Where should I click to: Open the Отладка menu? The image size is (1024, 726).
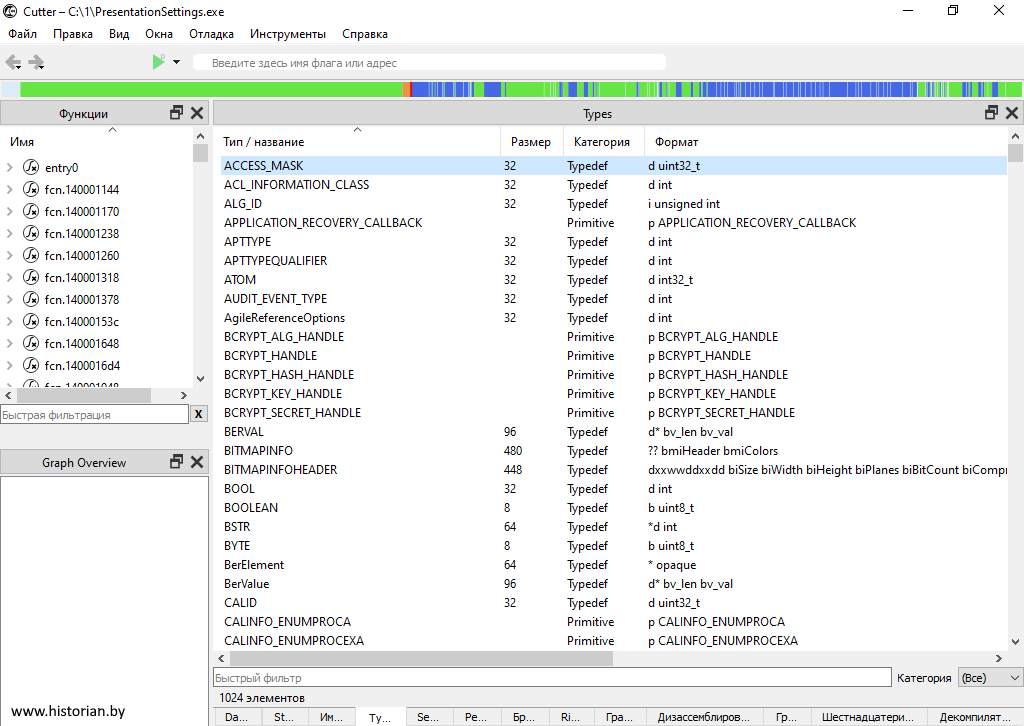pos(211,34)
